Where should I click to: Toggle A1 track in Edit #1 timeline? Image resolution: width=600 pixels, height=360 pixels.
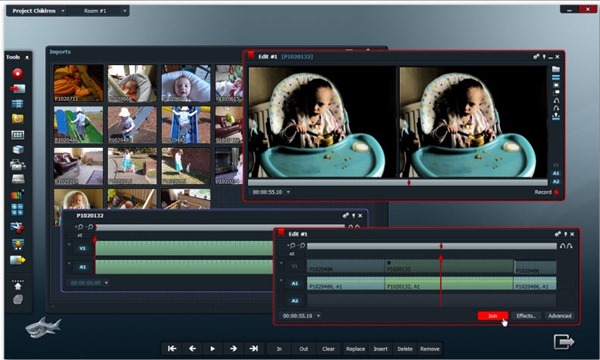tap(295, 283)
